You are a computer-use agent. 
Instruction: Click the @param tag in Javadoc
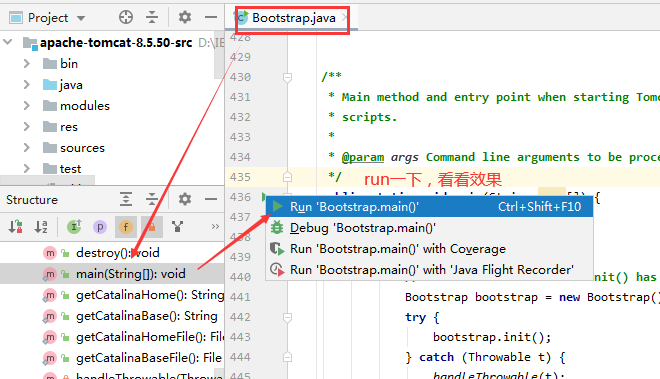362,157
